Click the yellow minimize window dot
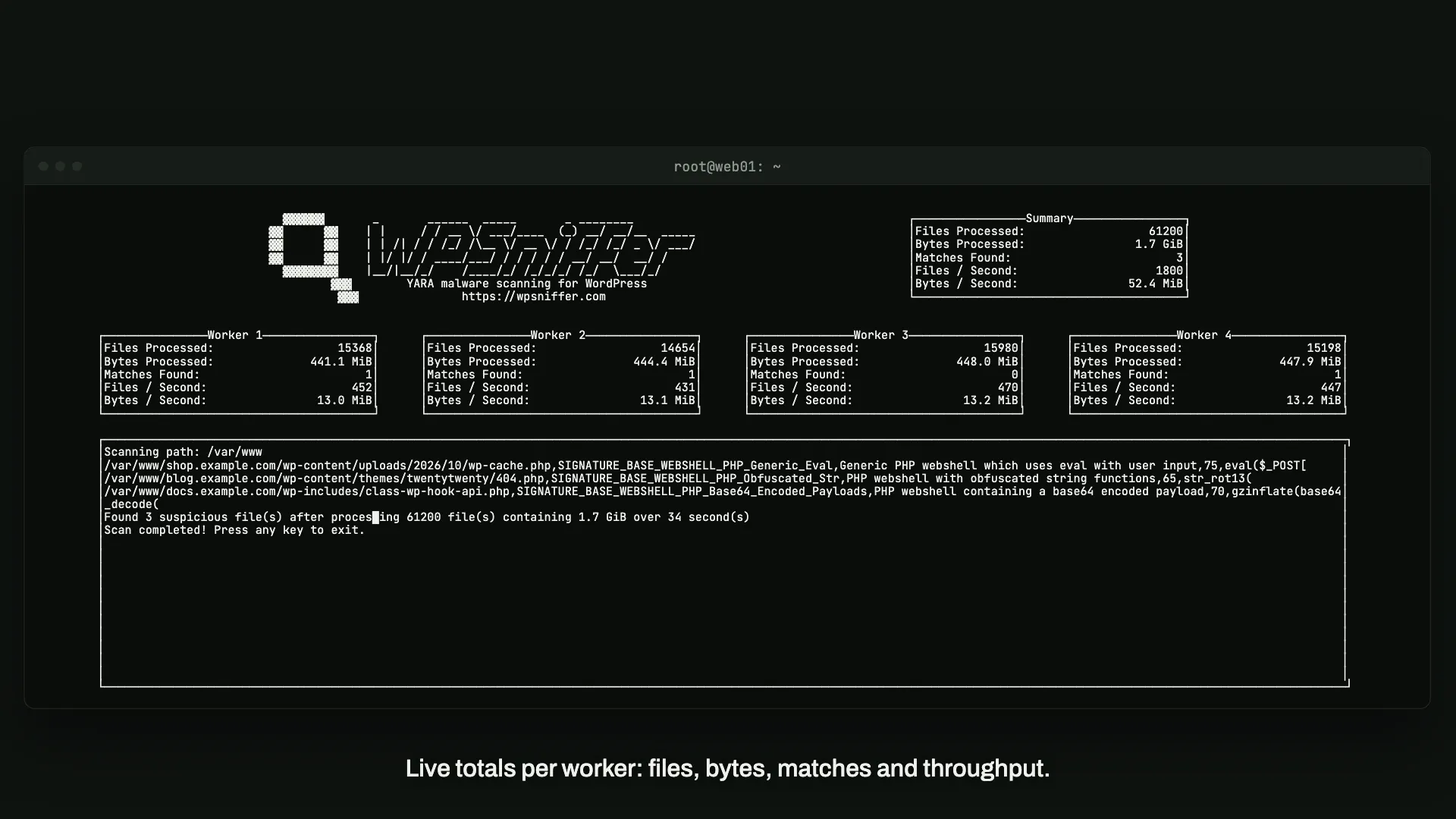Screen dimensions: 1456x819 tap(60, 166)
